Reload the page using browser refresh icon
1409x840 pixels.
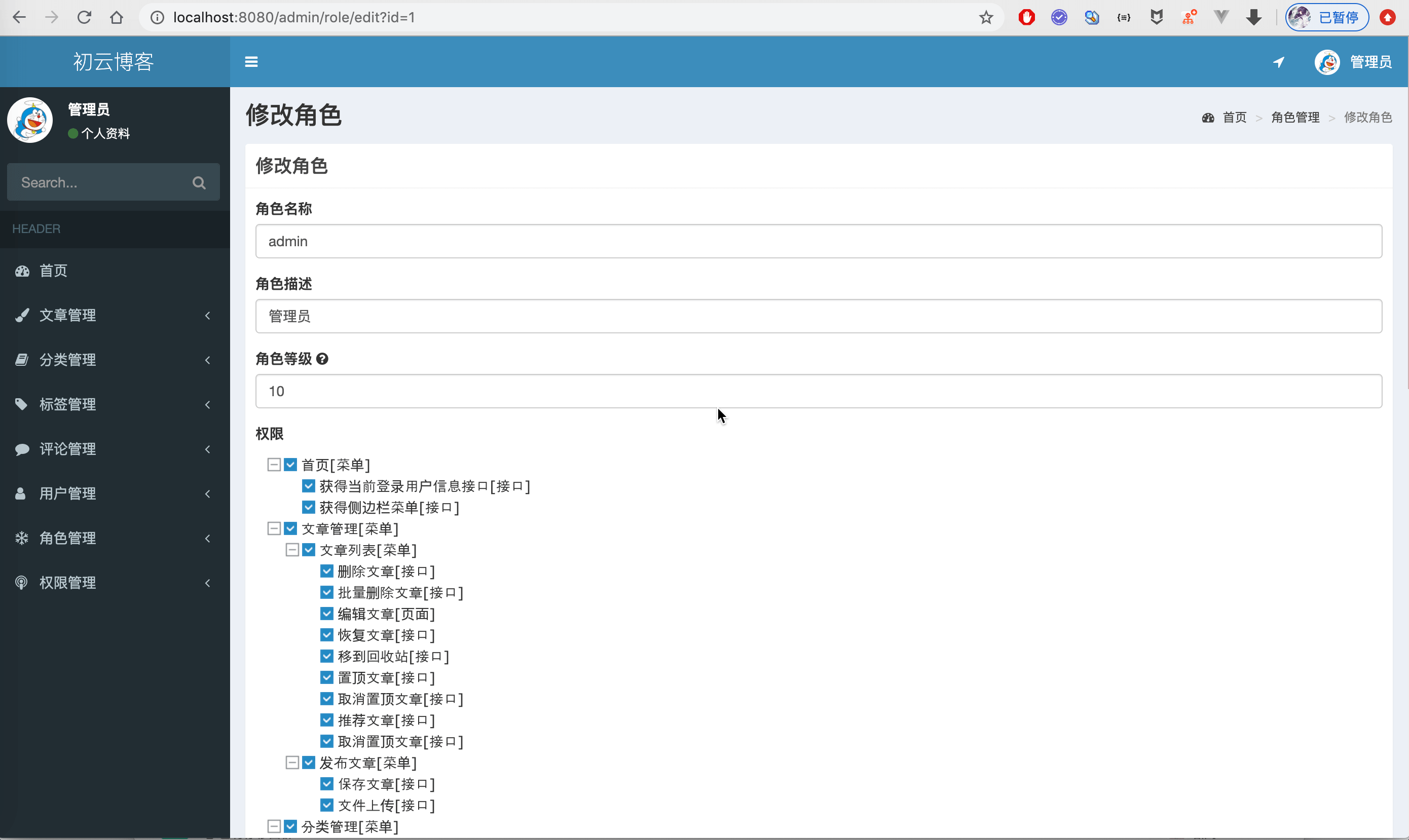click(x=84, y=18)
